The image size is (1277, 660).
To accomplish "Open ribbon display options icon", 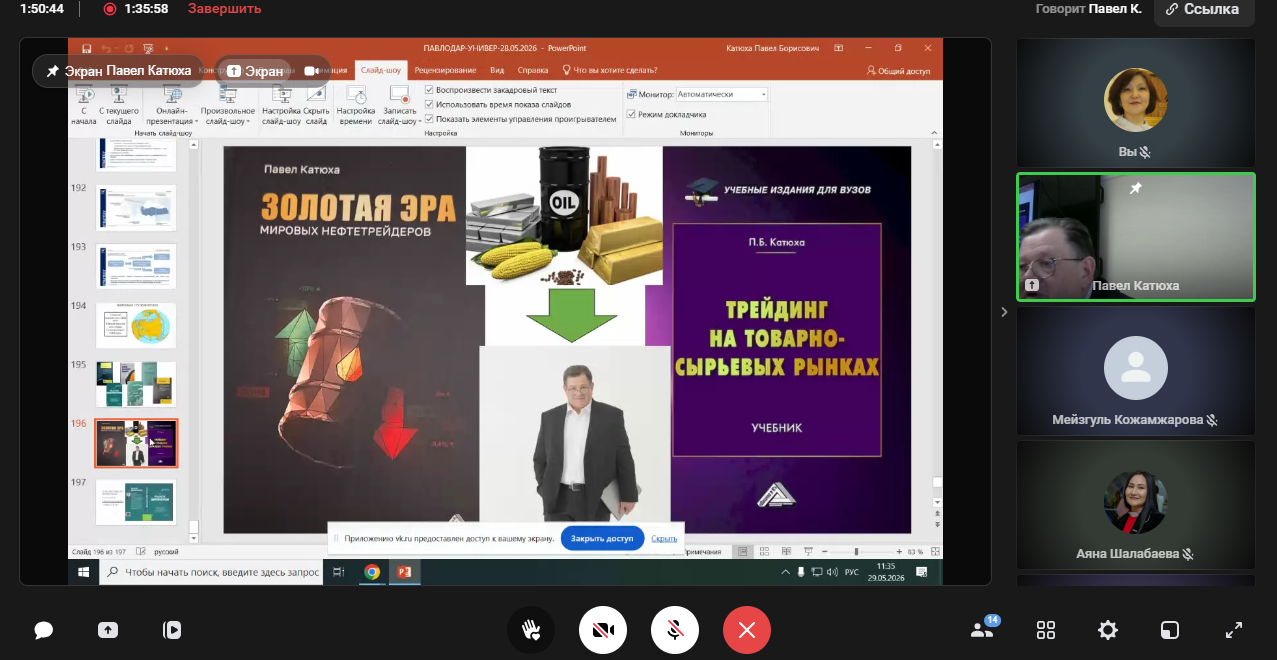I will click(839, 48).
